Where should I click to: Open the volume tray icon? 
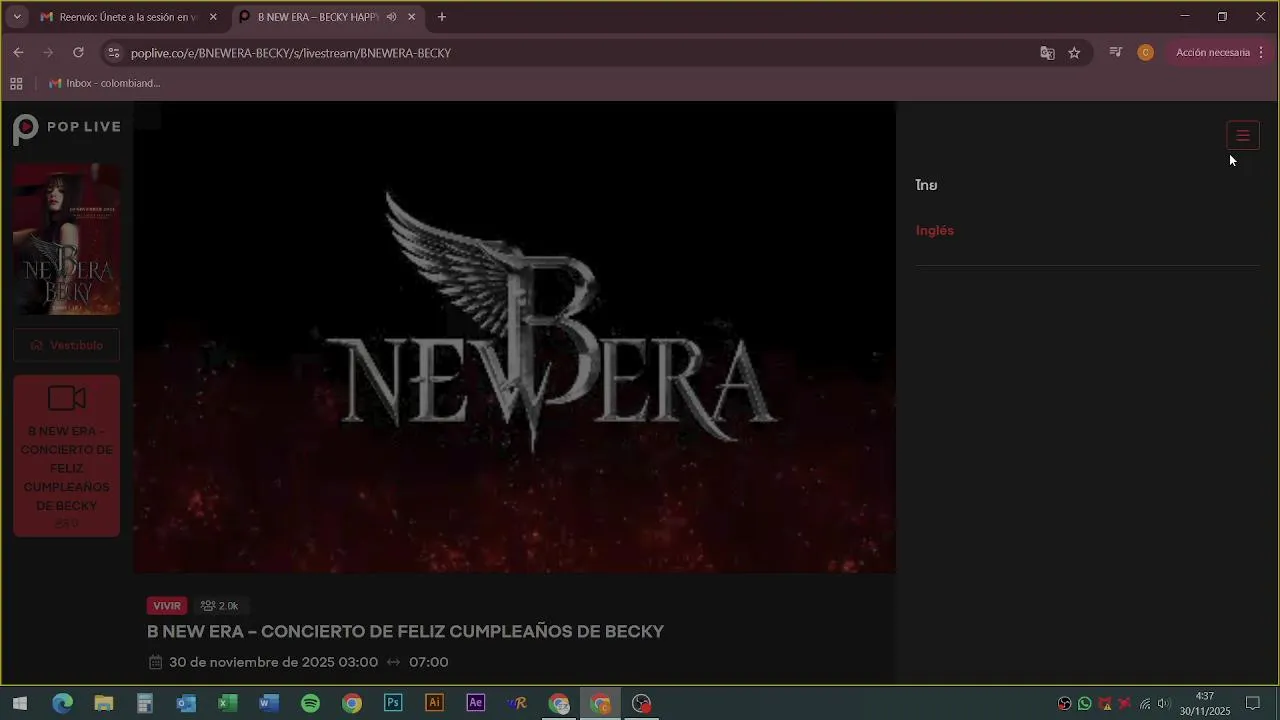1164,704
